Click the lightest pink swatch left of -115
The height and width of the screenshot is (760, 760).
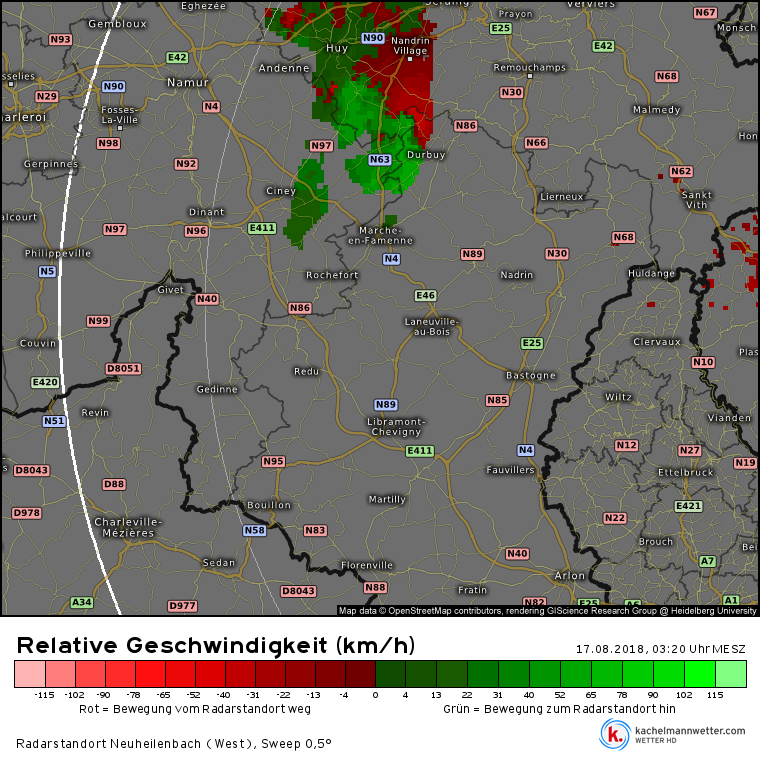pyautogui.click(x=30, y=674)
